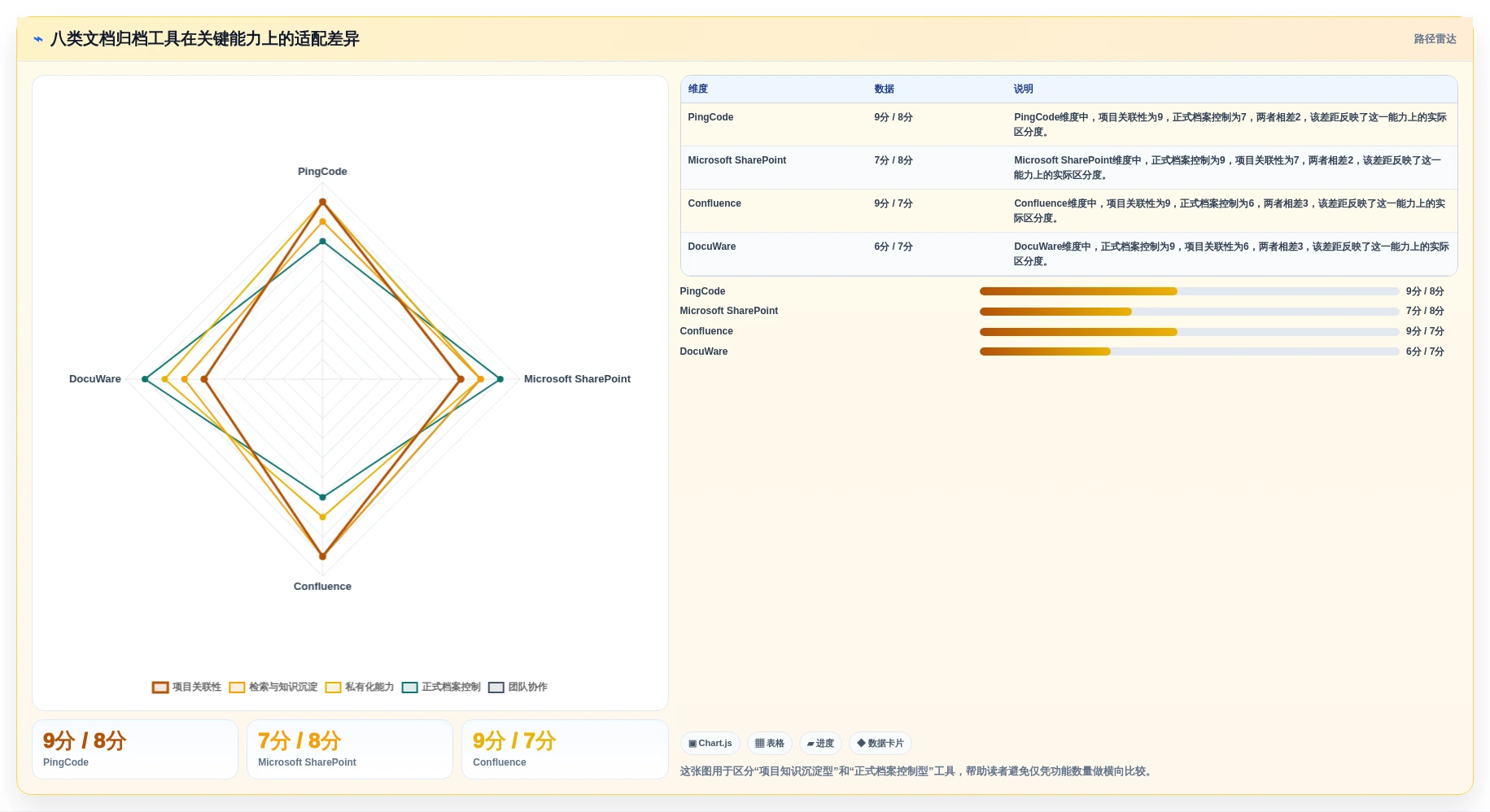Click the Confluence radar axis label
Image resolution: width=1490 pixels, height=812 pixels.
coord(322,587)
